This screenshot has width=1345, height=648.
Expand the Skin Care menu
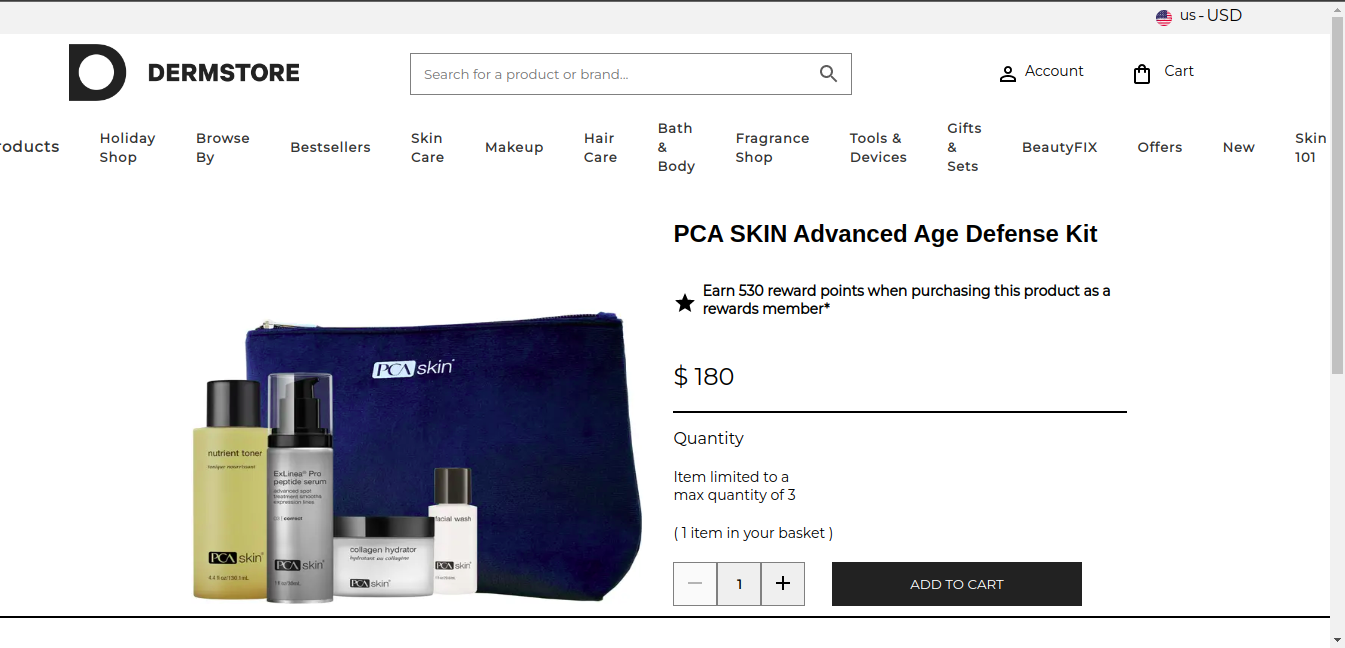coord(427,147)
